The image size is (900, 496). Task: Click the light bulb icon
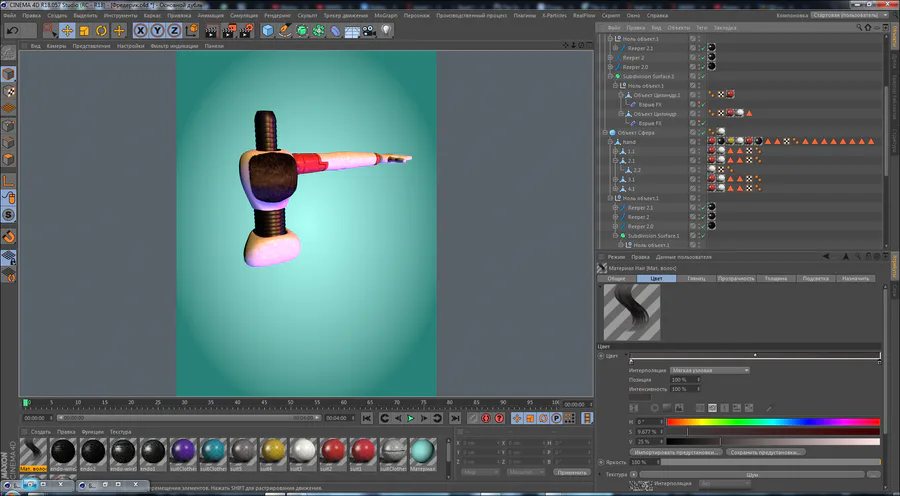click(x=387, y=31)
